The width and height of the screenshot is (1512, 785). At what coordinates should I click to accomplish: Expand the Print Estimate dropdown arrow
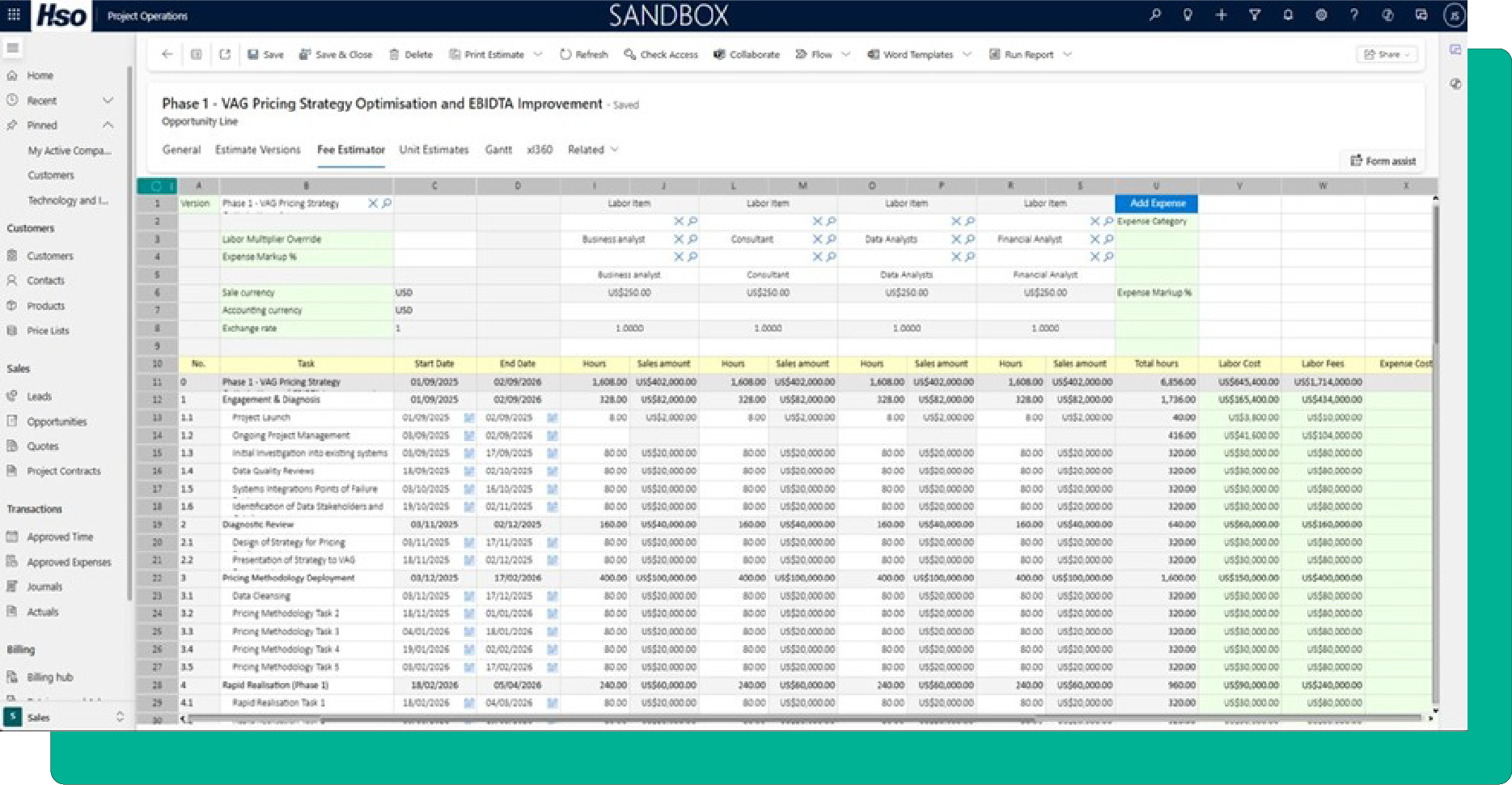pyautogui.click(x=538, y=55)
